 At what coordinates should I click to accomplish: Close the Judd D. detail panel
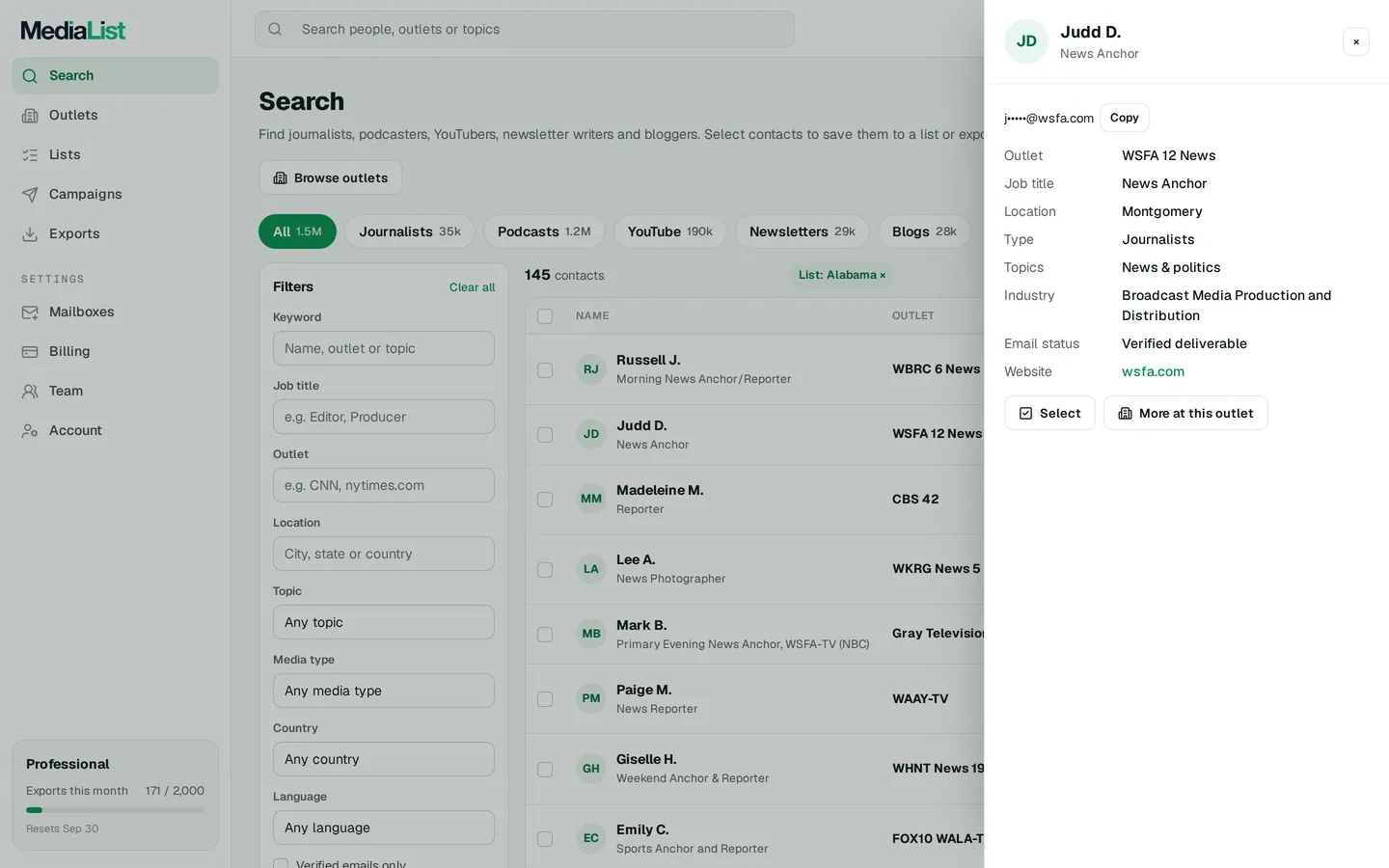point(1356,41)
